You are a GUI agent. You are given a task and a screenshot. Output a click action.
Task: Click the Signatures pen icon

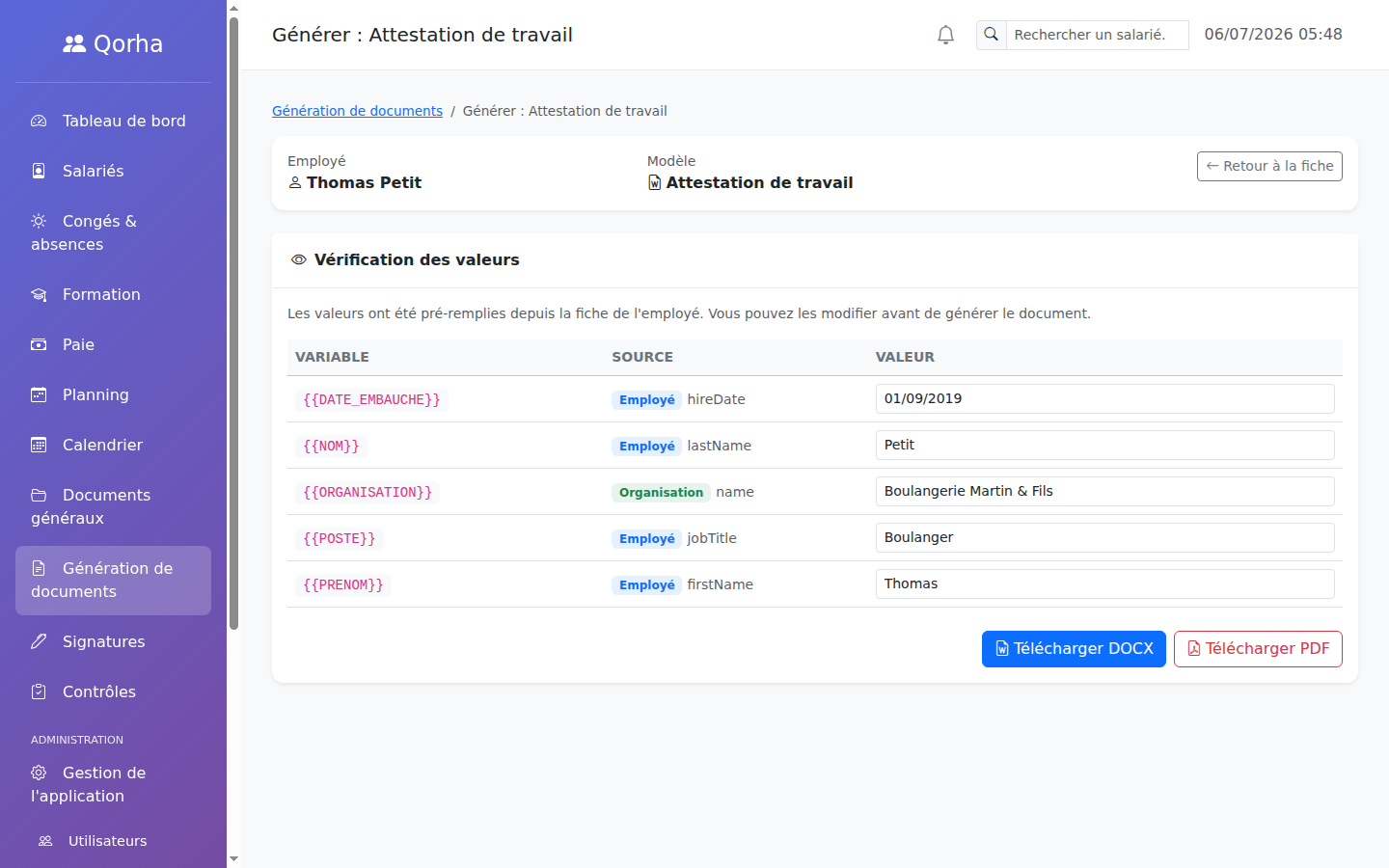tap(39, 641)
